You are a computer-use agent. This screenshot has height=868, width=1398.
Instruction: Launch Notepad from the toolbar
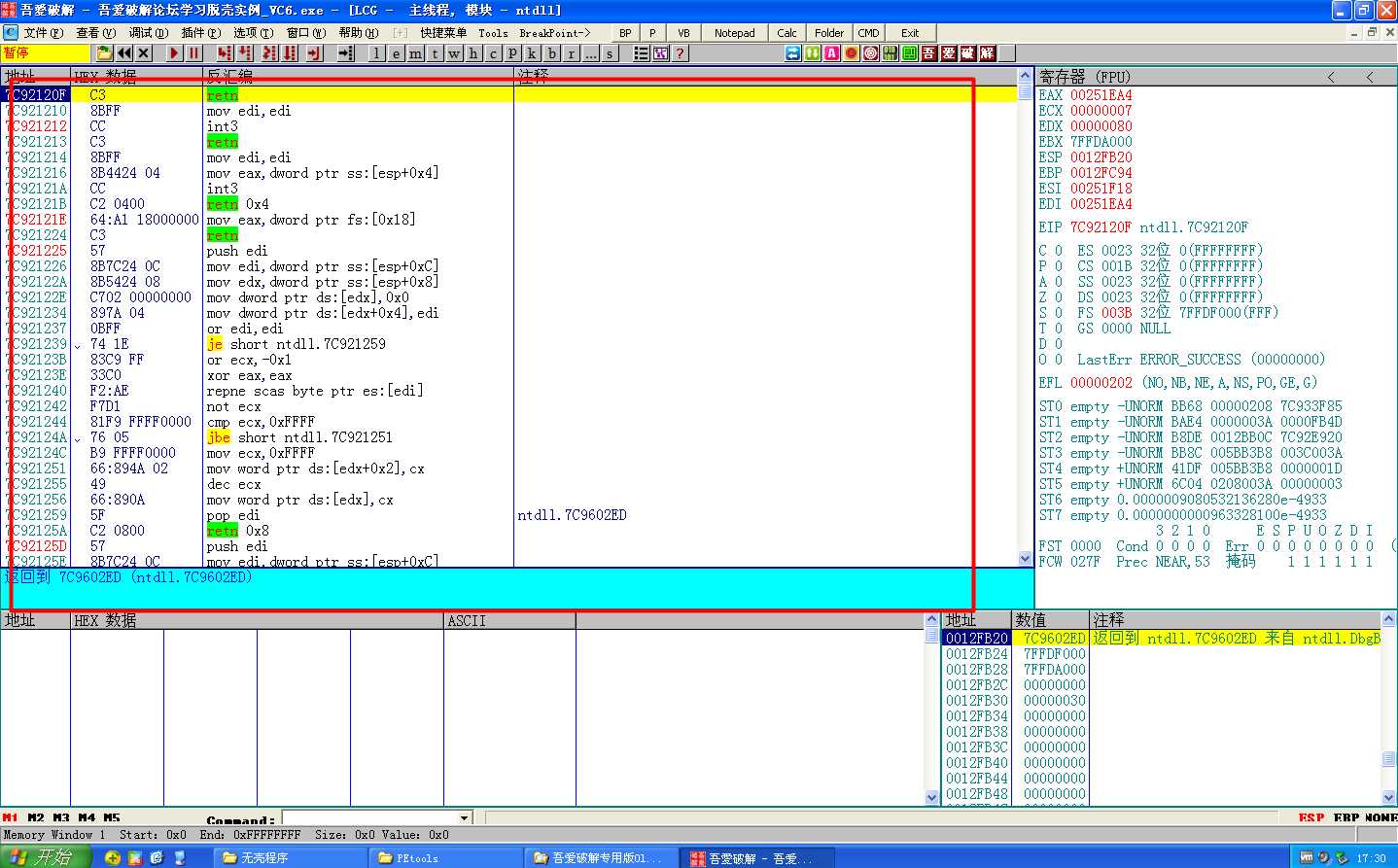[734, 33]
